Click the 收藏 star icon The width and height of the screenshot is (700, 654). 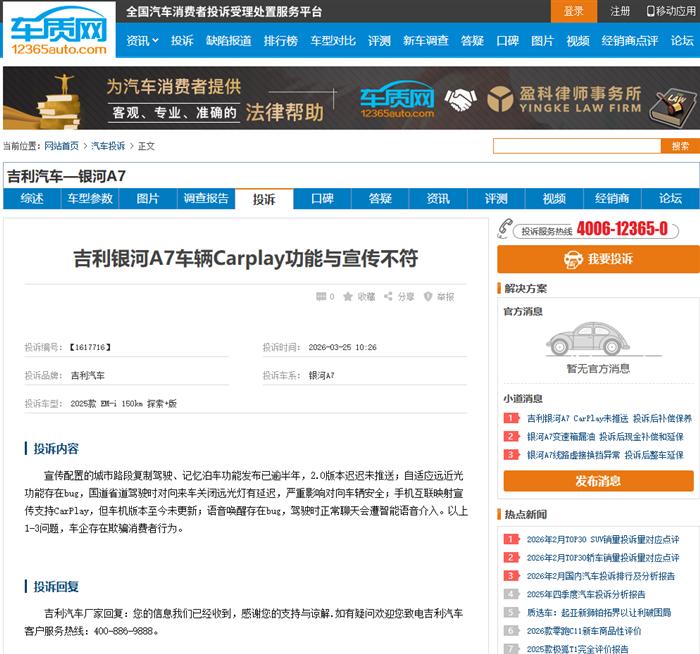(x=348, y=297)
